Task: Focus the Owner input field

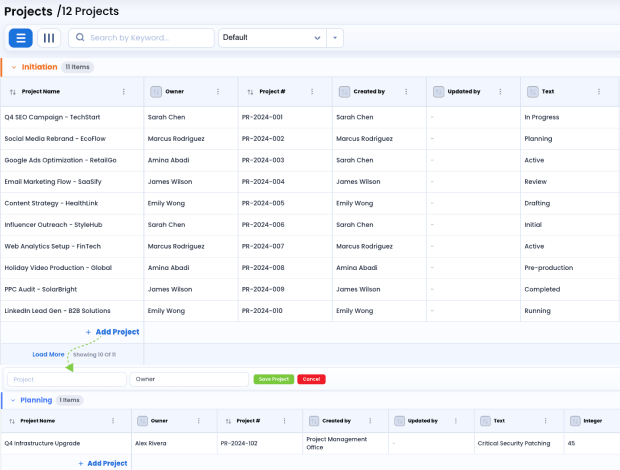Action: pyautogui.click(x=189, y=379)
